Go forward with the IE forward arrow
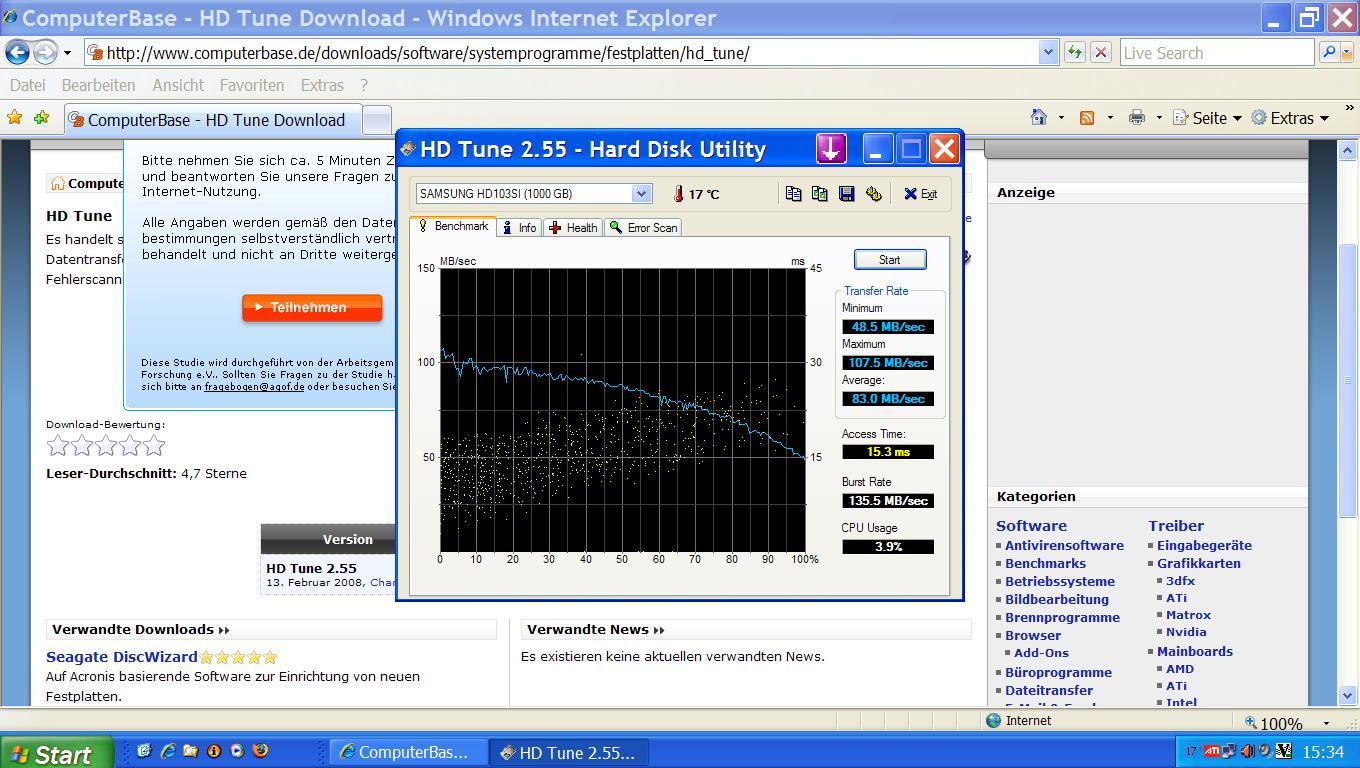This screenshot has width=1360, height=768. point(45,52)
